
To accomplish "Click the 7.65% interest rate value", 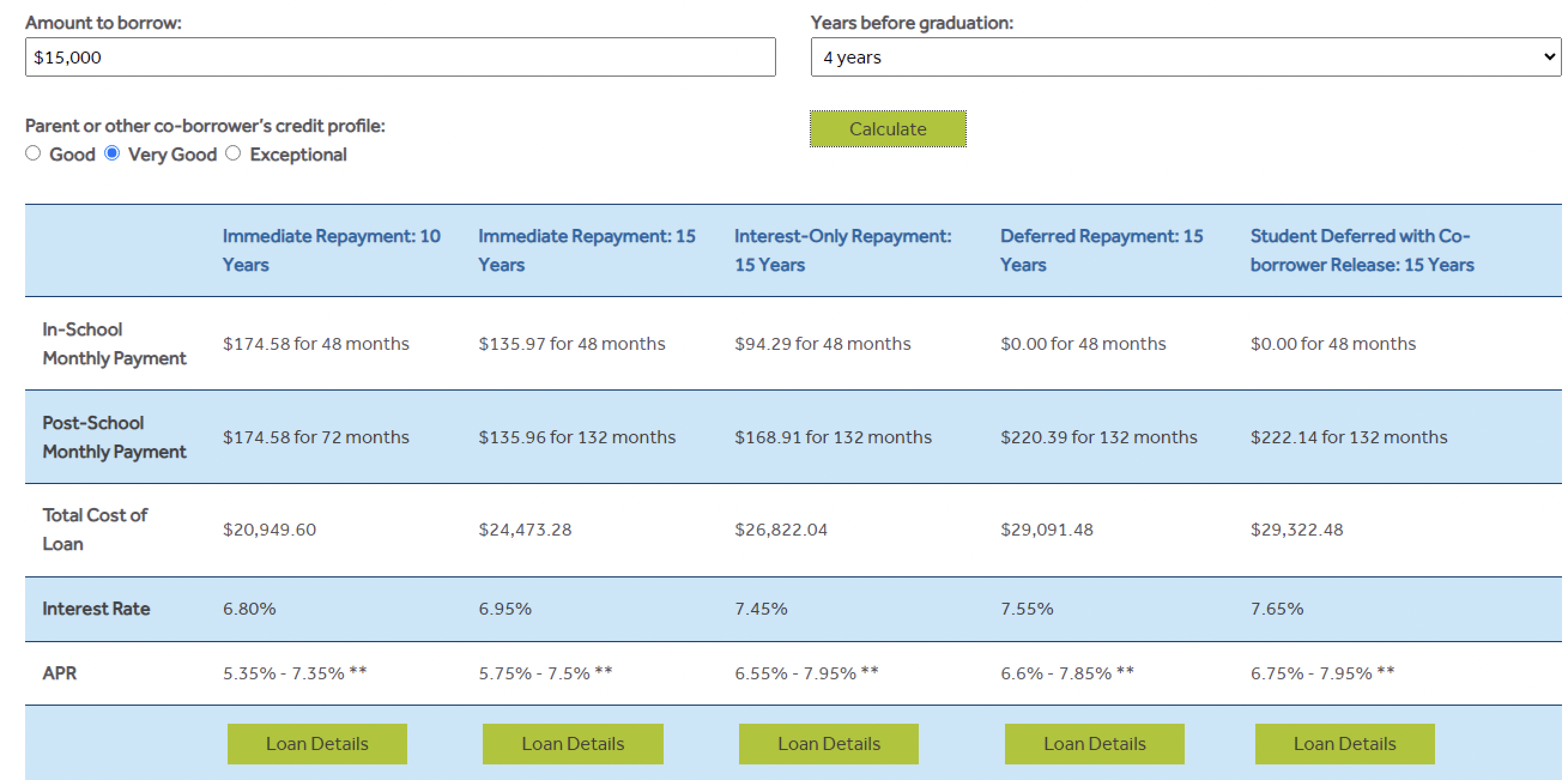I will tap(1277, 609).
